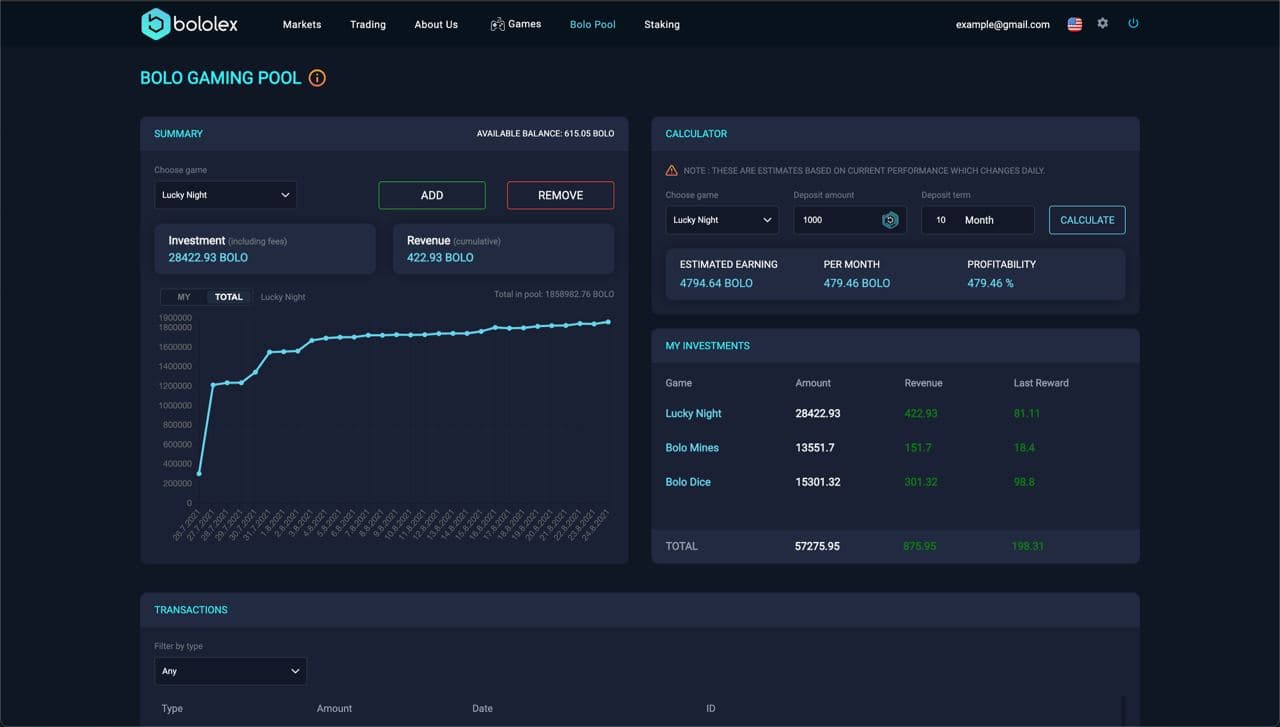Viewport: 1280px width, 727px height.
Task: Open Filter by type dropdown
Action: [x=230, y=671]
